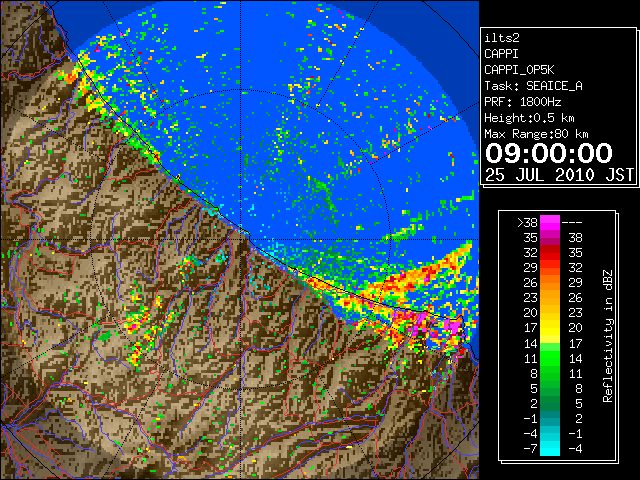This screenshot has height=480, width=640.
Task: Click the "Task: SEAICE_A" line
Action: click(533, 86)
